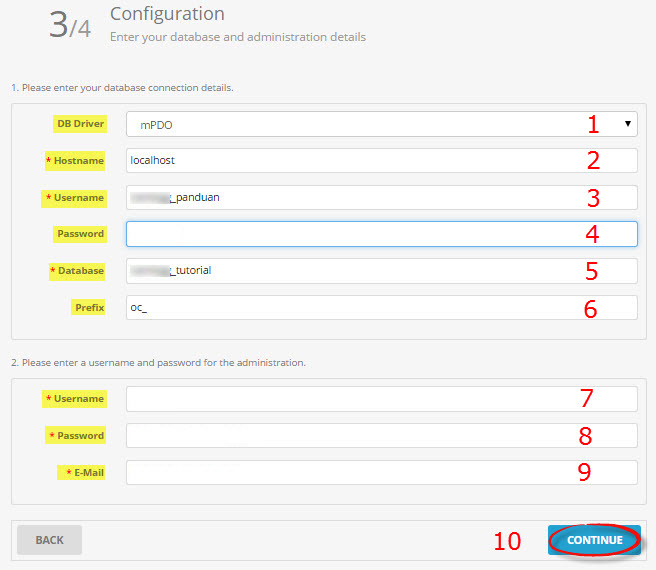Image resolution: width=656 pixels, height=570 pixels.
Task: Go back using the BACK button
Action: click(x=49, y=540)
